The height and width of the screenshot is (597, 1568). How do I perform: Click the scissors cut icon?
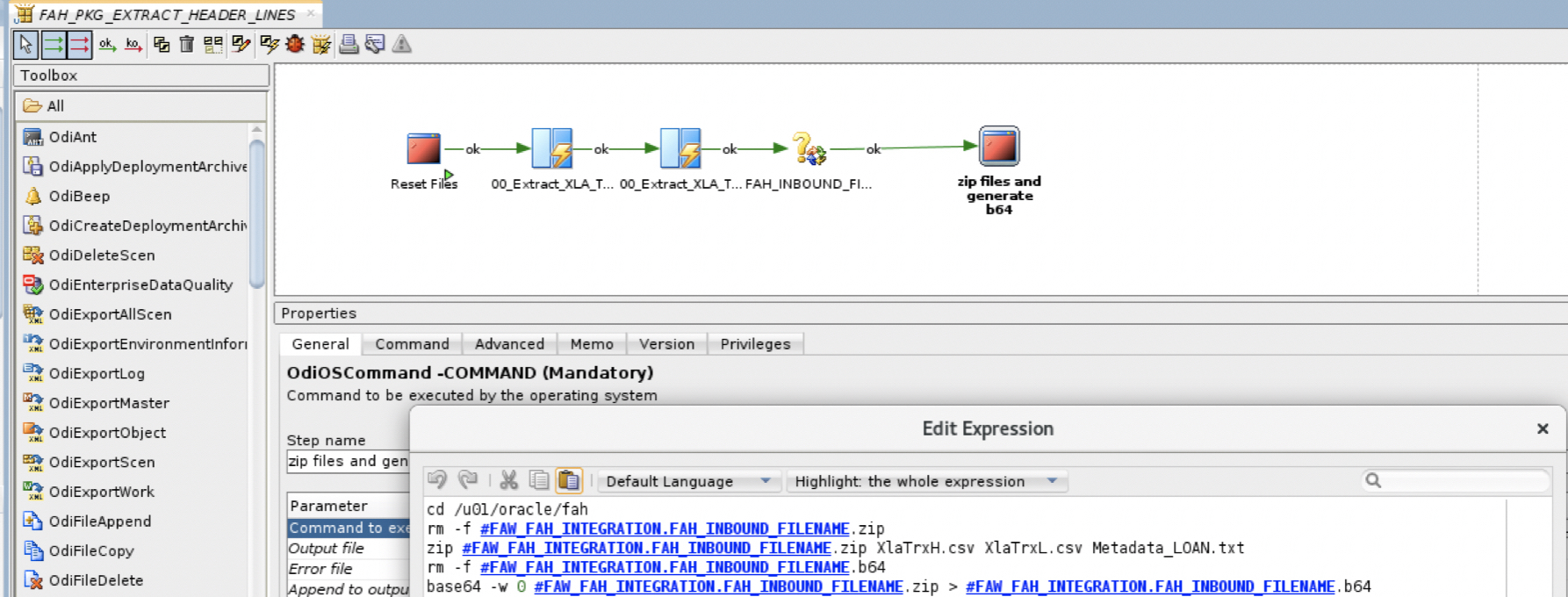click(509, 480)
